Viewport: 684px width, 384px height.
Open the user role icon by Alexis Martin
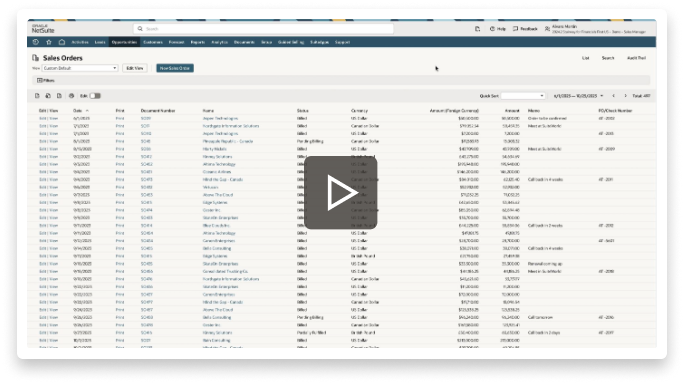pyautogui.click(x=547, y=29)
